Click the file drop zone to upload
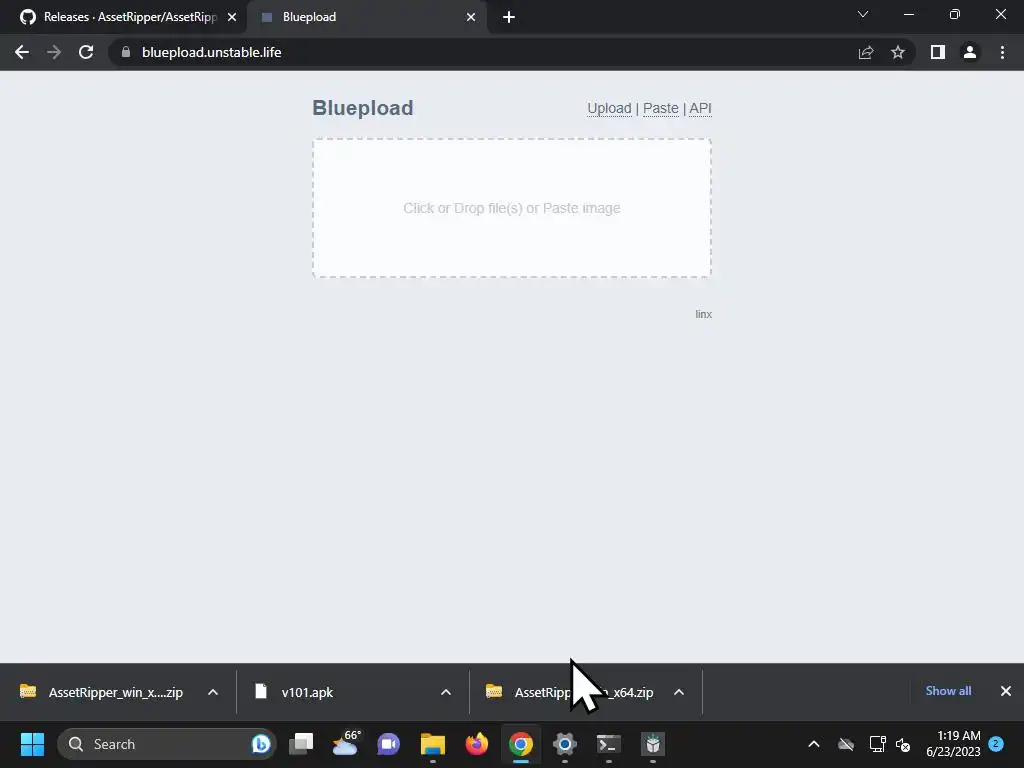This screenshot has height=768, width=1024. click(512, 208)
